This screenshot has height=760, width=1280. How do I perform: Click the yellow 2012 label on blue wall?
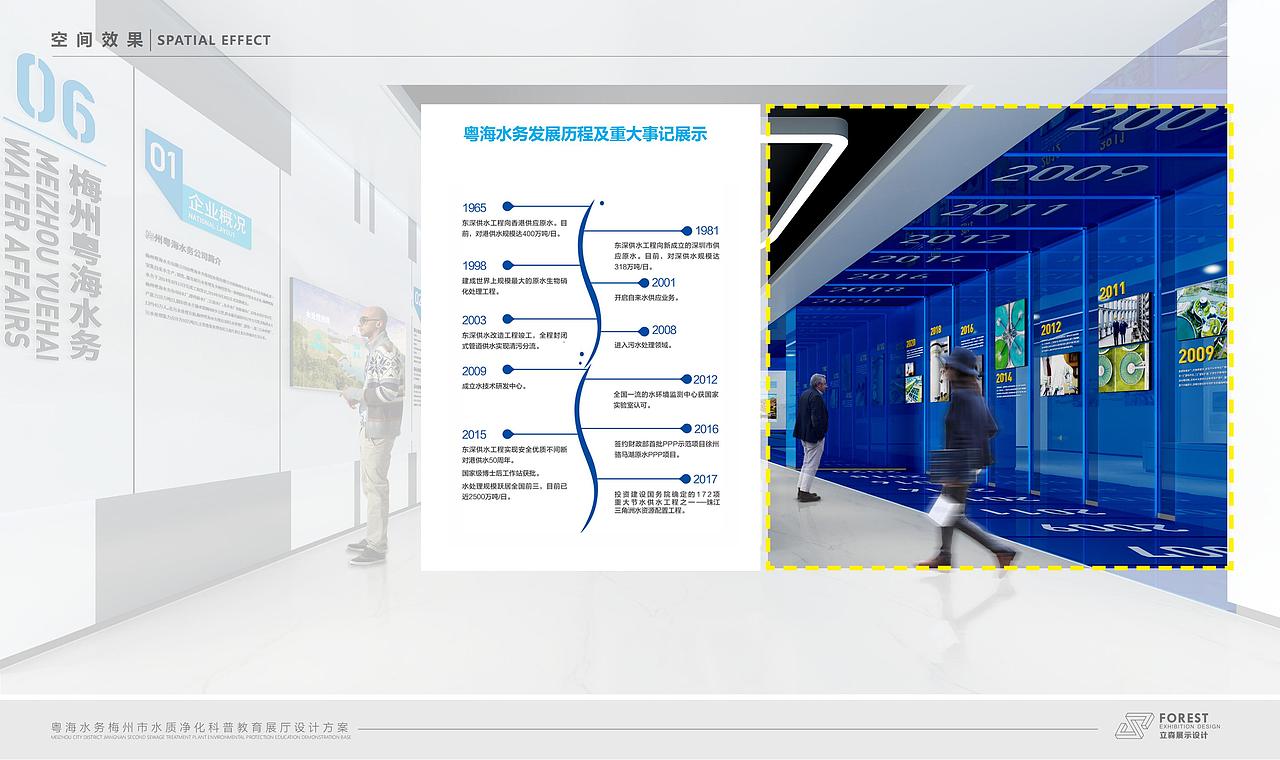pyautogui.click(x=1050, y=329)
